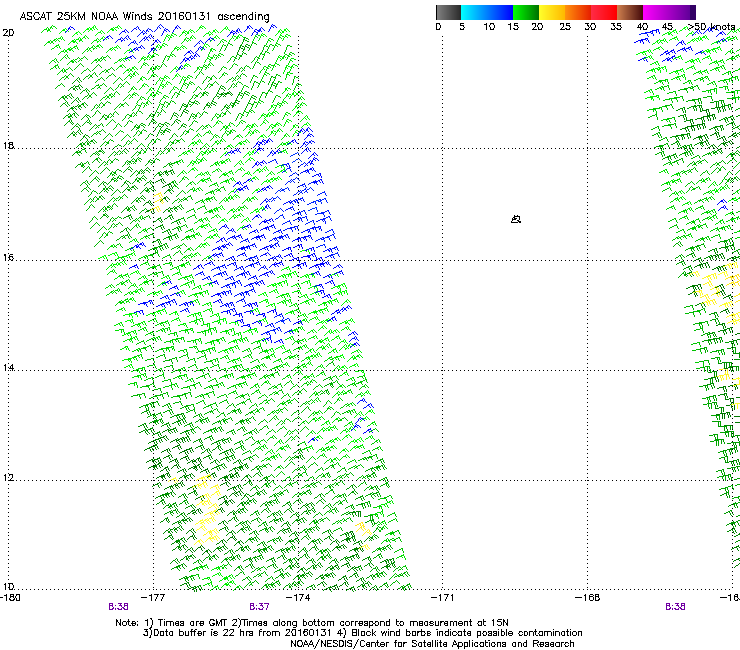Click the legend label '45'

point(667,27)
